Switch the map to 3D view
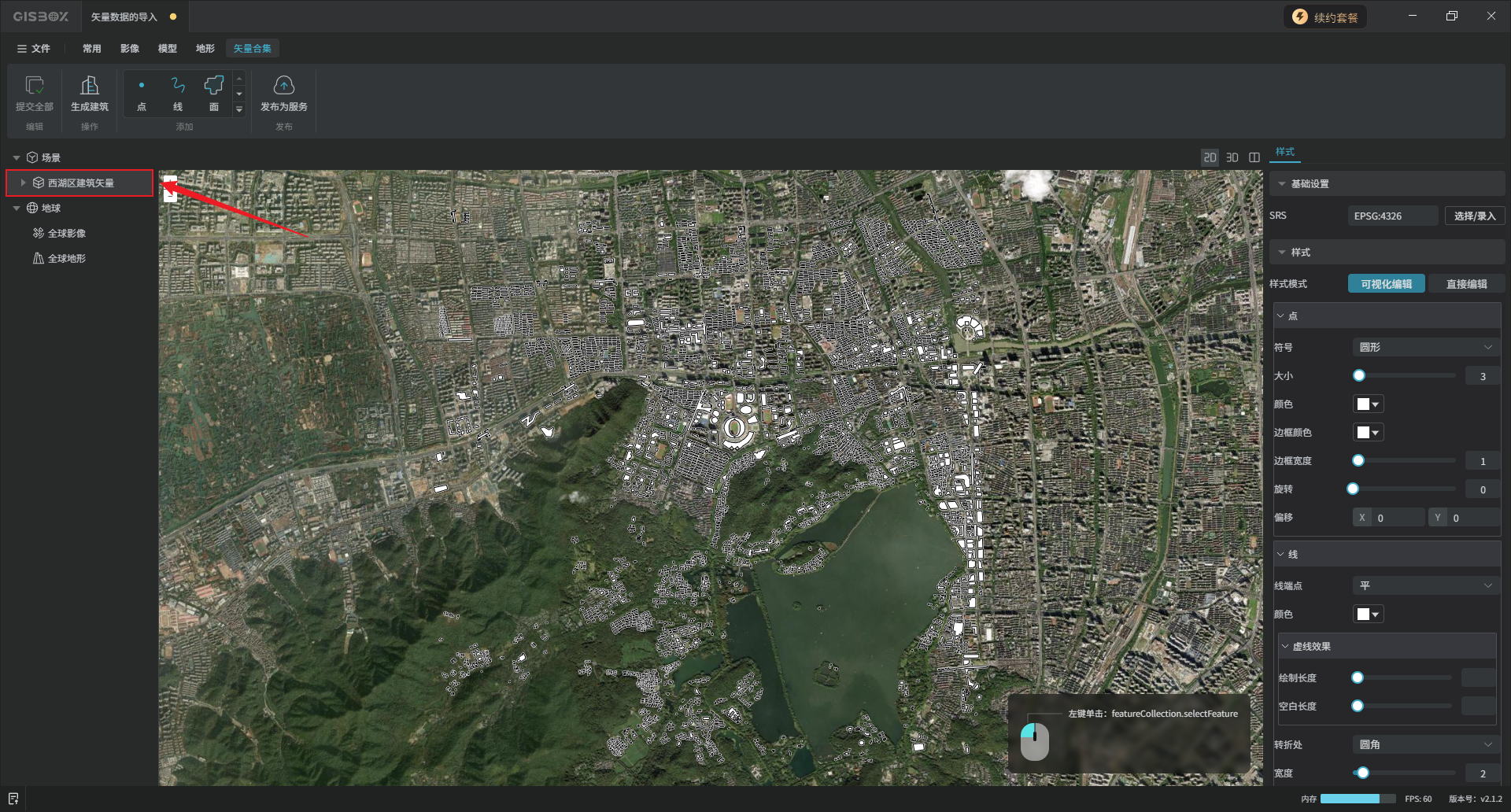This screenshot has width=1511, height=812. point(1232,157)
